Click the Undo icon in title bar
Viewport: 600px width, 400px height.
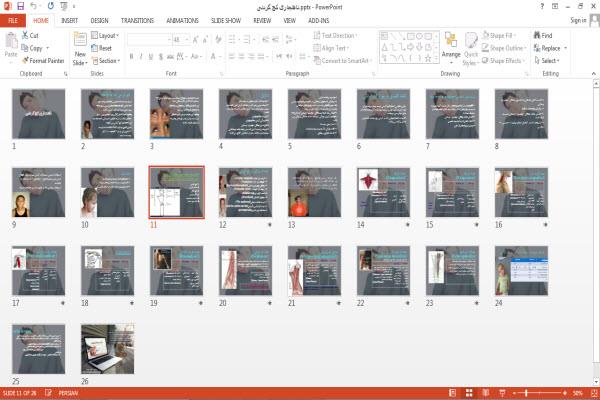tap(33, 6)
